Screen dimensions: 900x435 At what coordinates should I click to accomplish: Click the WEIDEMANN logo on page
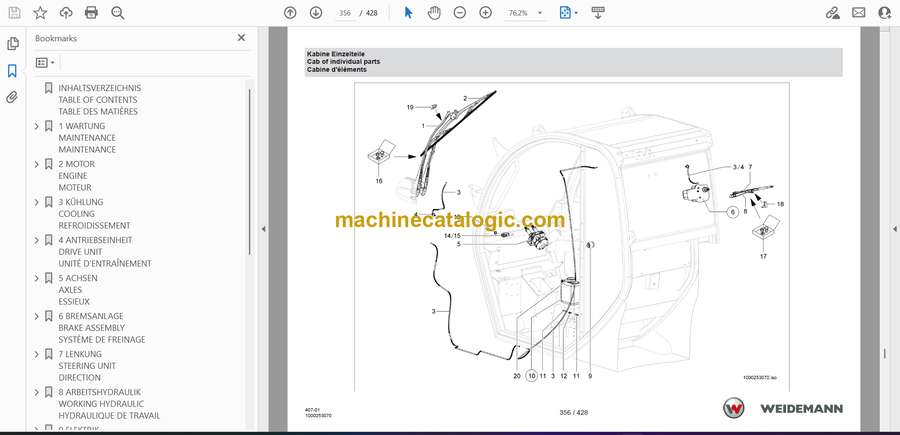click(783, 408)
